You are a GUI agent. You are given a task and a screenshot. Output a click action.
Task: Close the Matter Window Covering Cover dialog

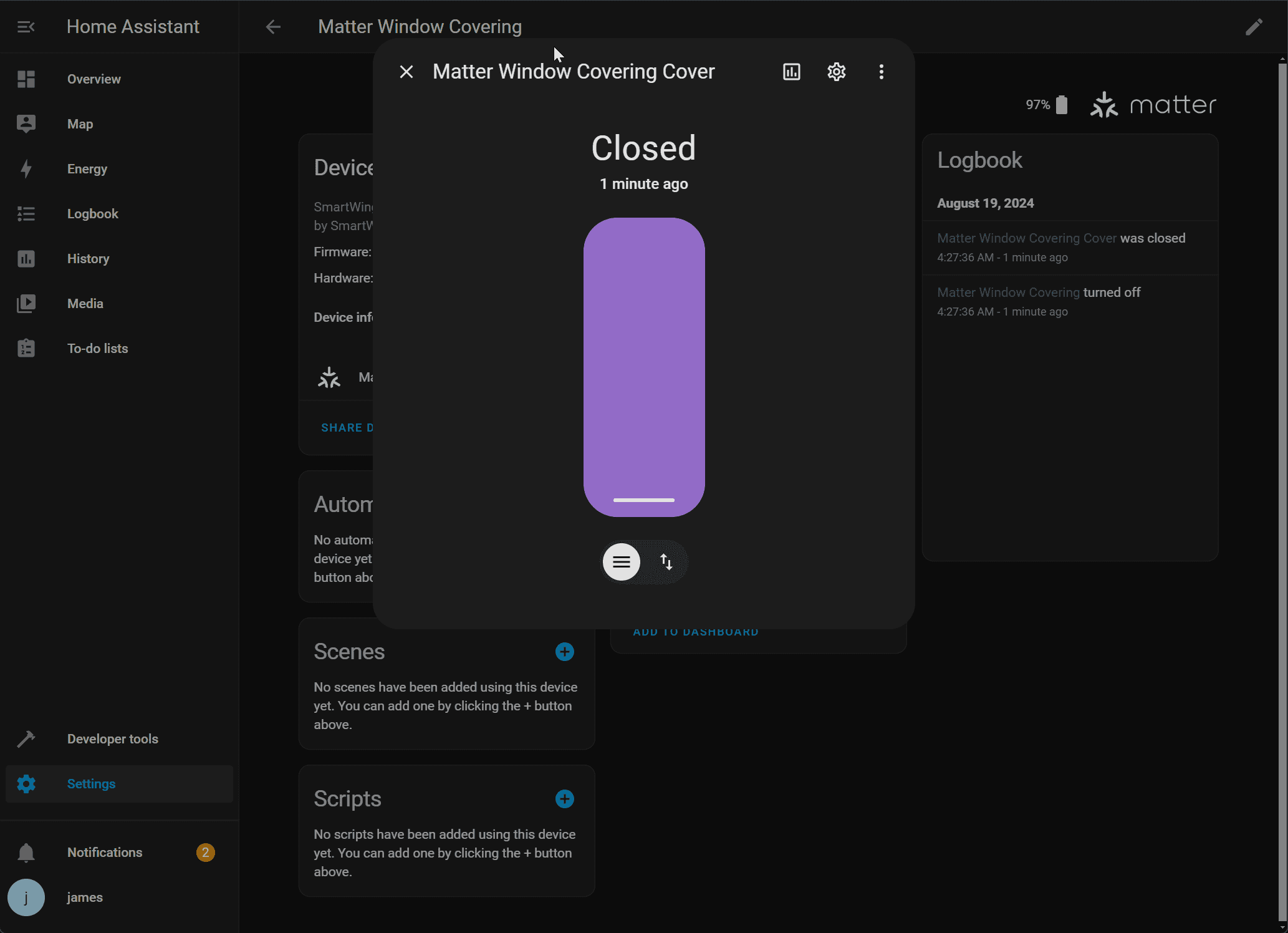tap(406, 72)
